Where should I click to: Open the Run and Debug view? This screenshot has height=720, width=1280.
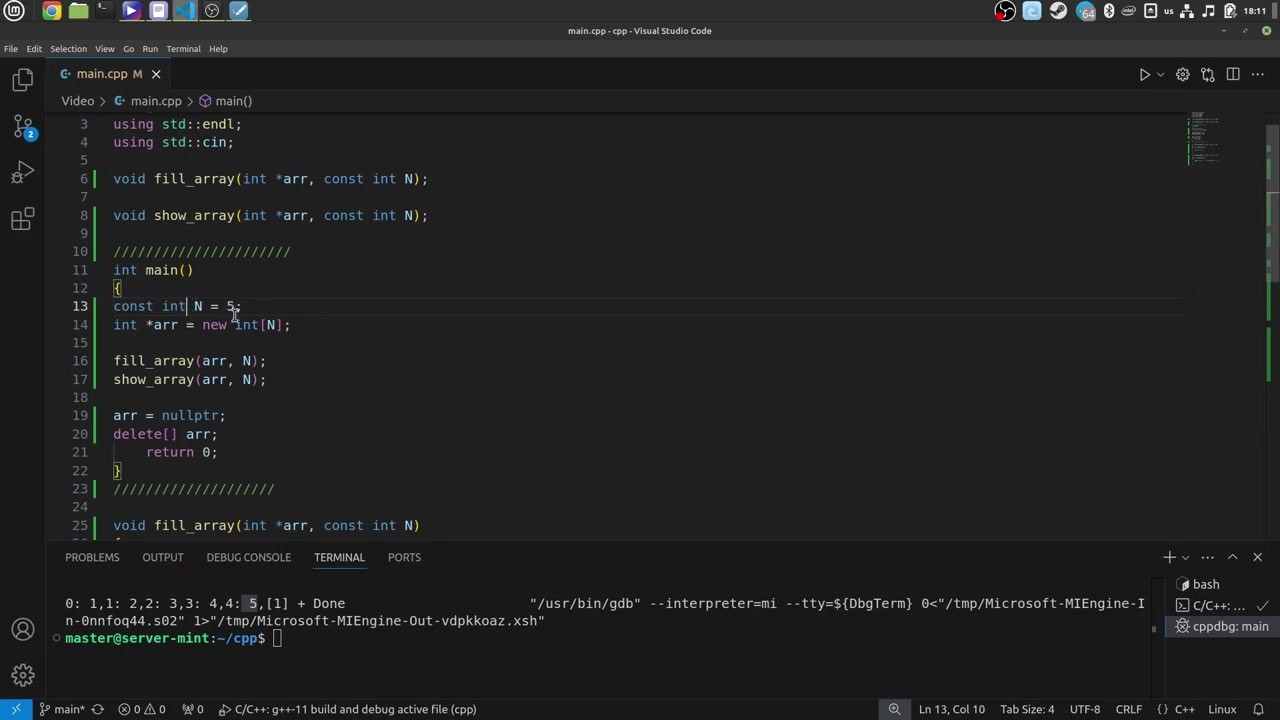tap(22, 174)
